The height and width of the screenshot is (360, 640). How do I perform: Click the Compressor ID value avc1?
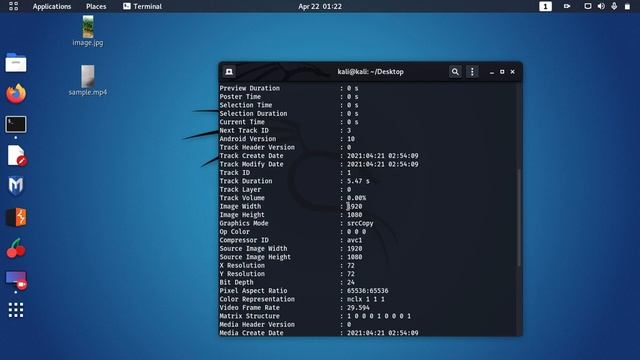(354, 240)
